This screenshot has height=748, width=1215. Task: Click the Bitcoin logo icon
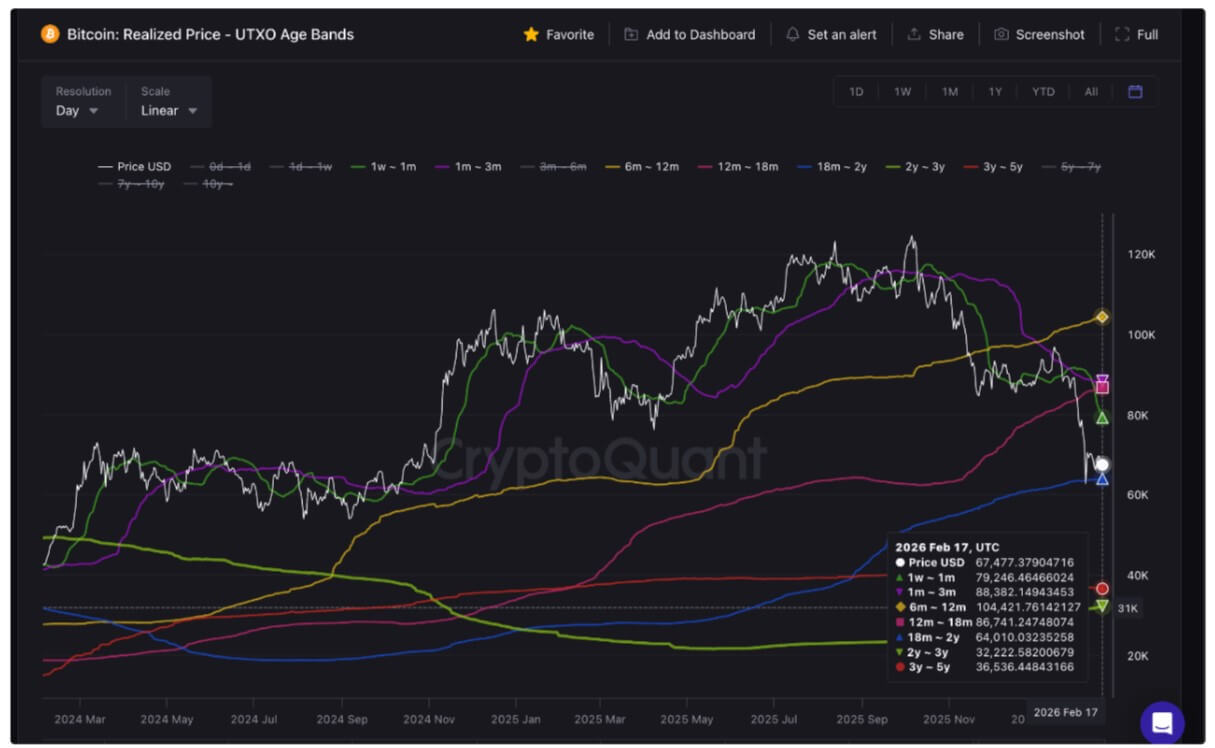point(50,34)
